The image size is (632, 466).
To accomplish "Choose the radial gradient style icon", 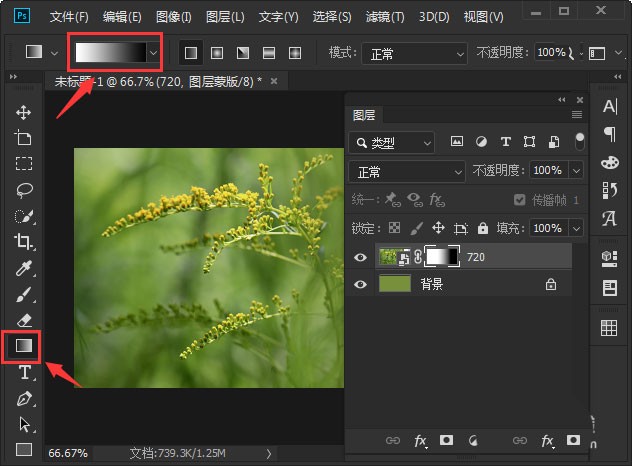I will point(216,52).
